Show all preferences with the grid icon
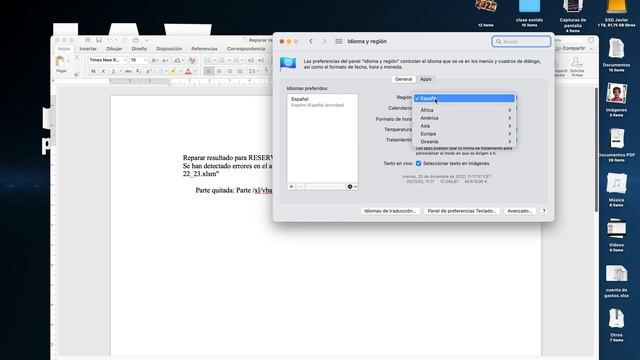 [x=339, y=42]
